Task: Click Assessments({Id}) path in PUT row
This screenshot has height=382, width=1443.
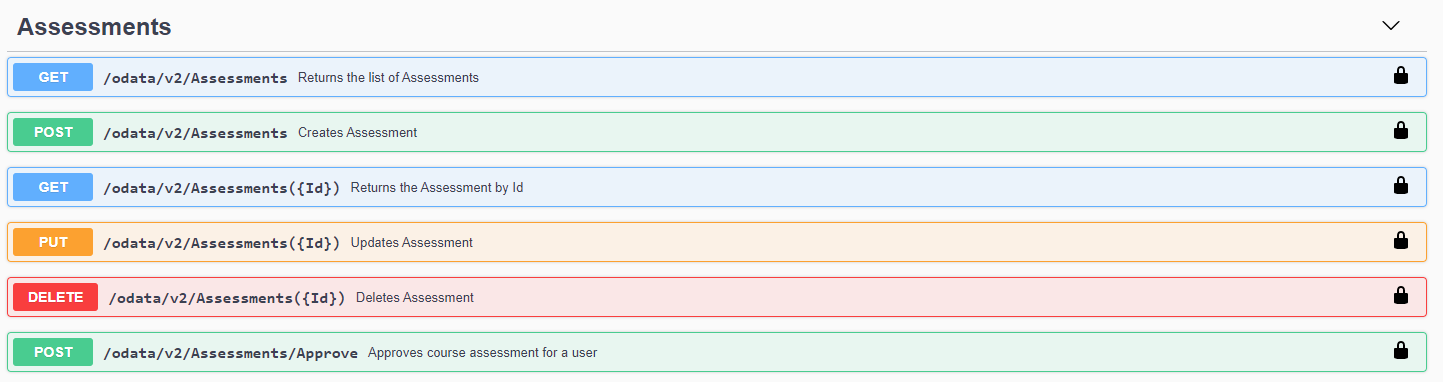Action: [222, 242]
